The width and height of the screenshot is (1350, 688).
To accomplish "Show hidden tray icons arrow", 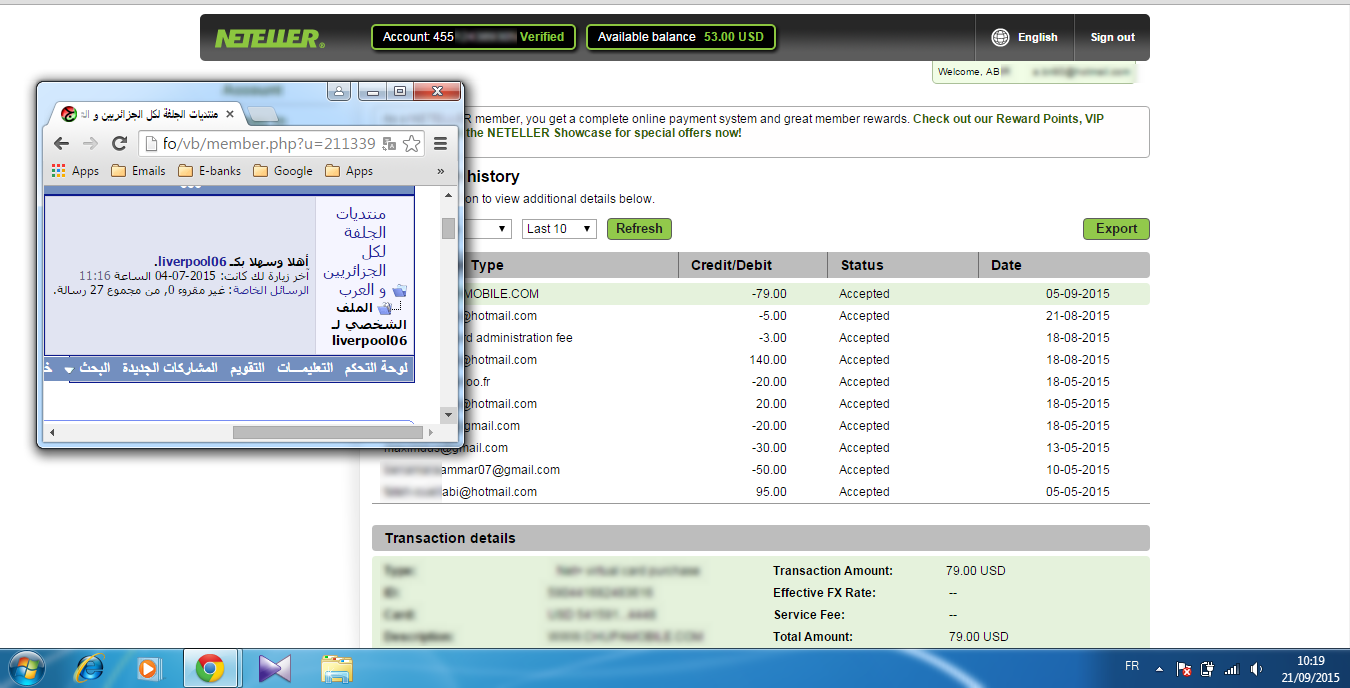I will (x=1159, y=667).
